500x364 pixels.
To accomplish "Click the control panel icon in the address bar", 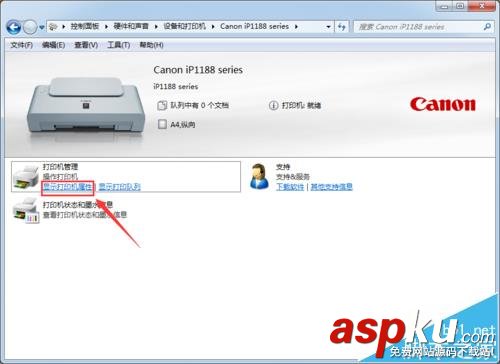I will point(53,27).
